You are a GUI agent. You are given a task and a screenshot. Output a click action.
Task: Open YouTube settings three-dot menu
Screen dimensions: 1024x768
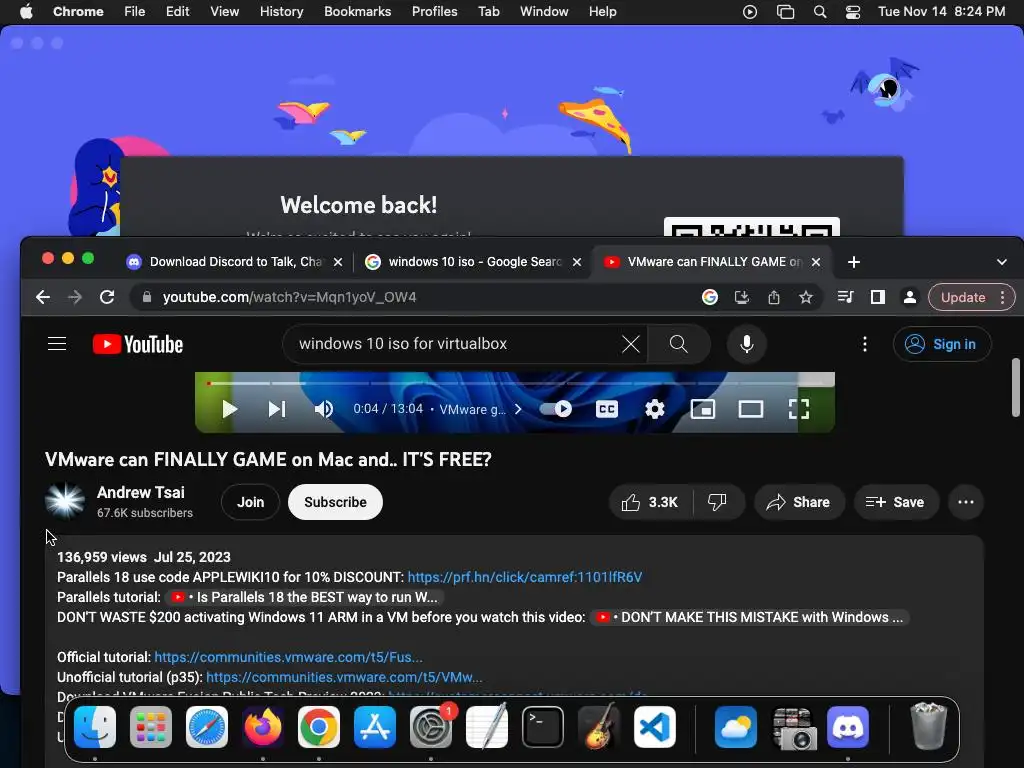click(x=865, y=344)
